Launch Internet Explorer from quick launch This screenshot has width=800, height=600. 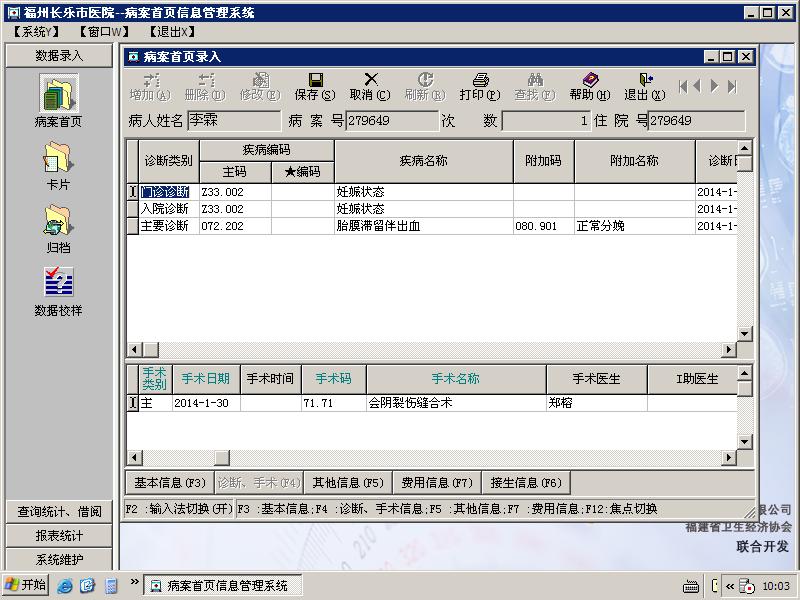click(65, 585)
